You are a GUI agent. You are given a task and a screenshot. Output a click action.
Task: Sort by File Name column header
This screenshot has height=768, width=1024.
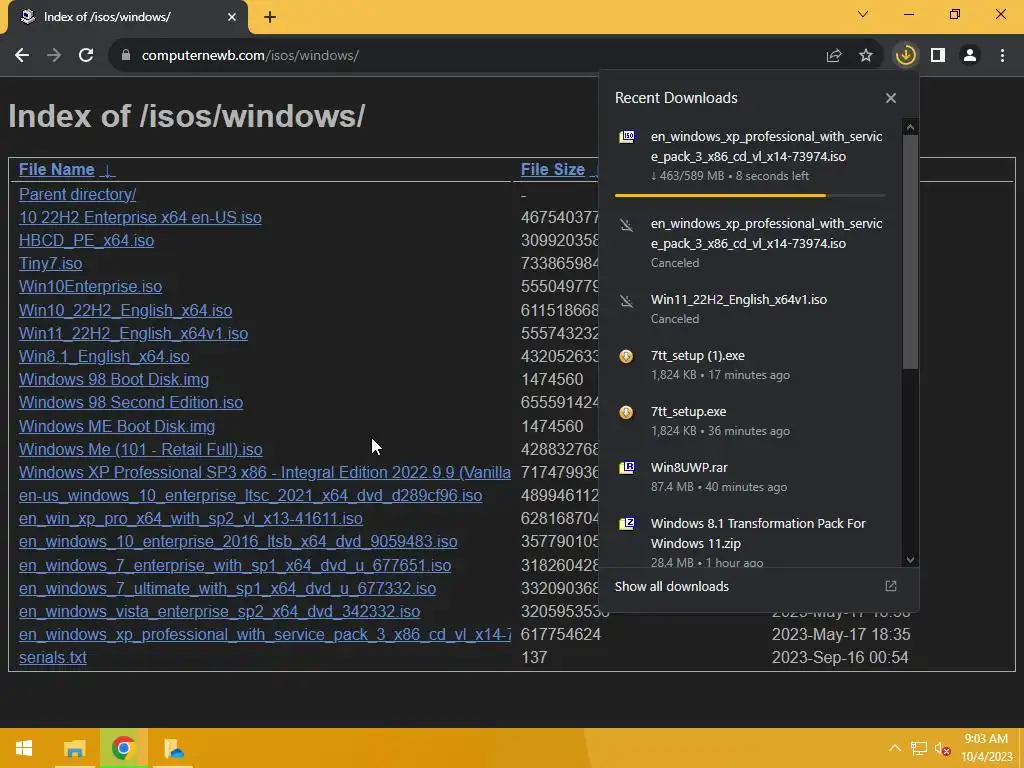57,170
